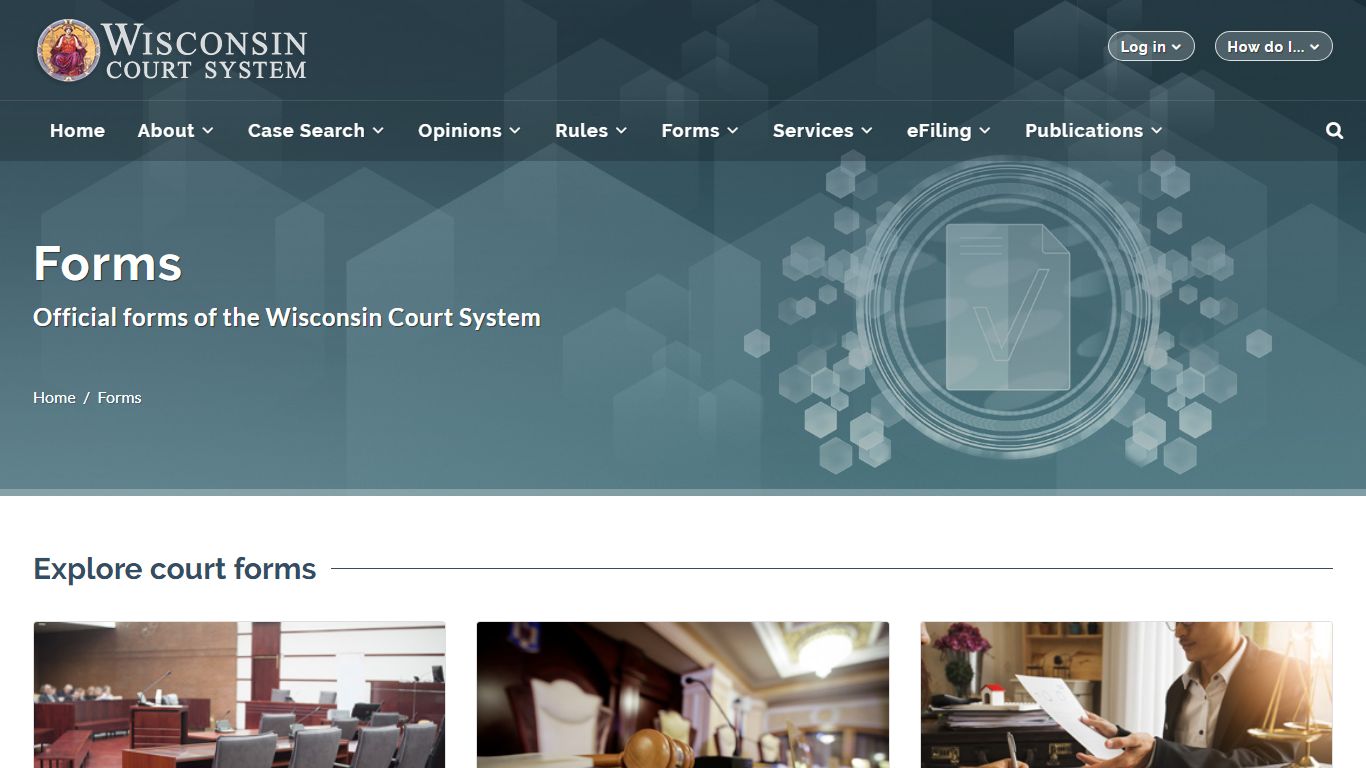Screen dimensions: 1366x768
Task: Click the Wisconsin Court System title text
Action: 204,51
